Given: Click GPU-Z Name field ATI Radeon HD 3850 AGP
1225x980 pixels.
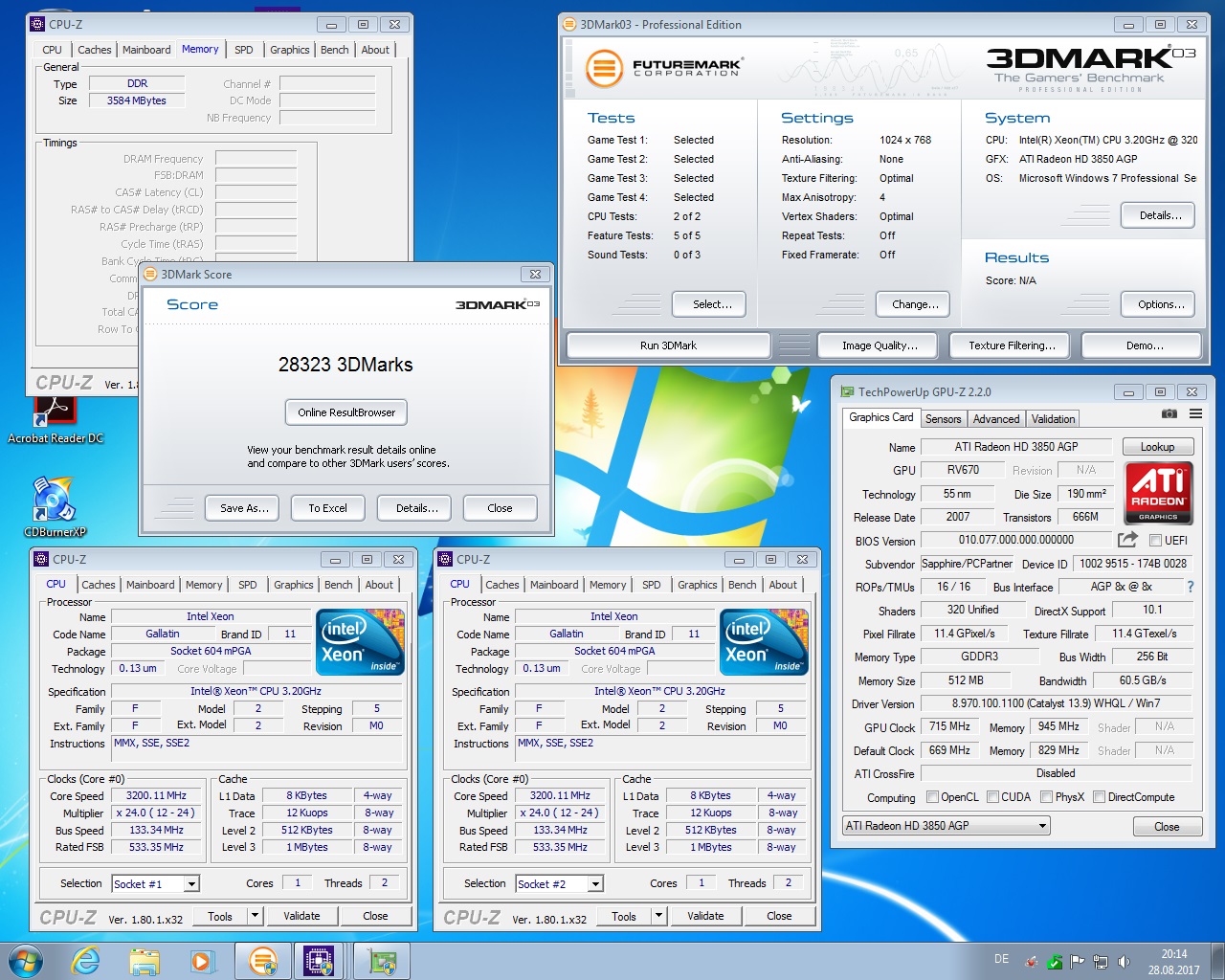Looking at the screenshot, I should [1015, 447].
